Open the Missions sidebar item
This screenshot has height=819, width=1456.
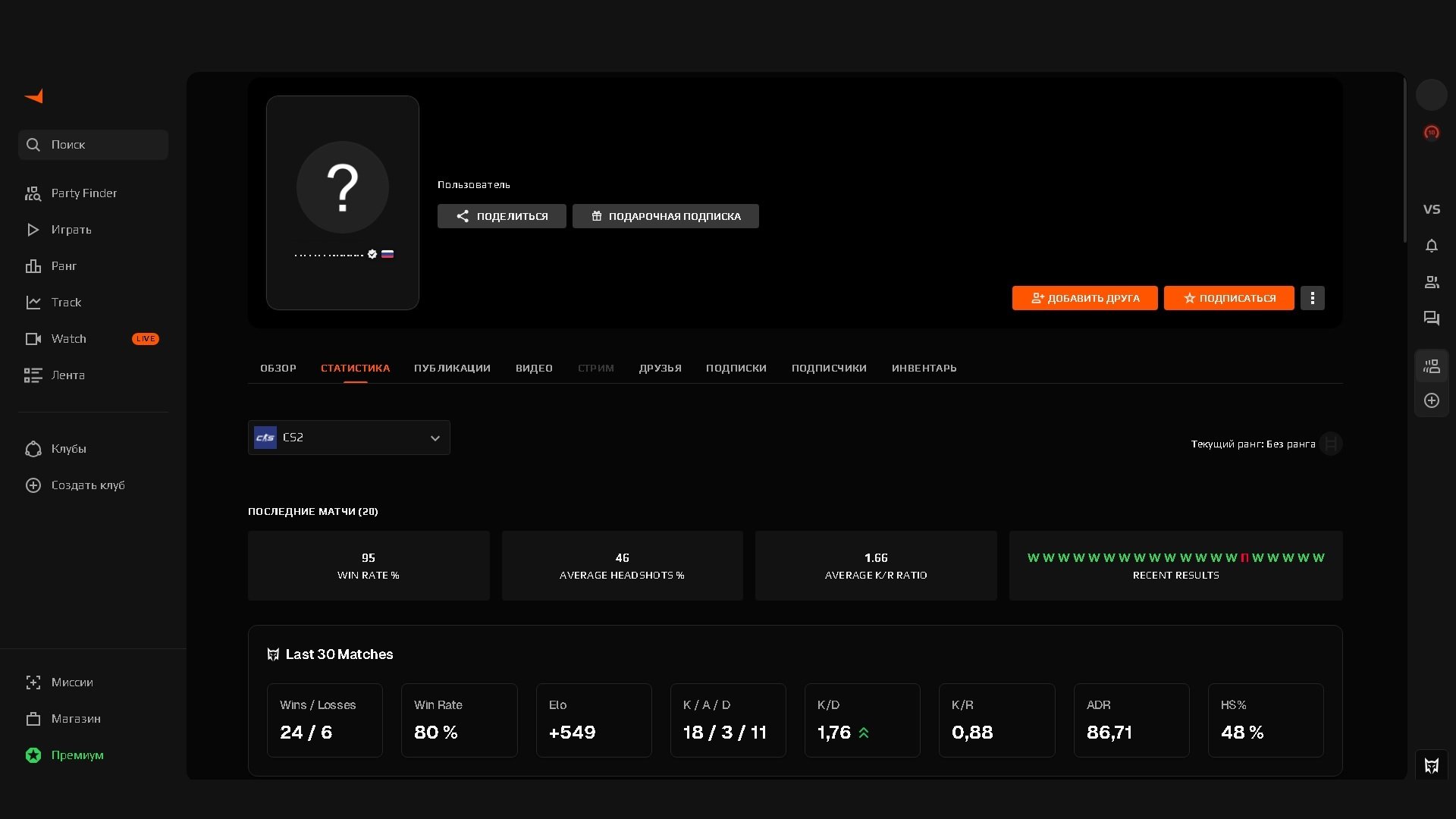(72, 682)
